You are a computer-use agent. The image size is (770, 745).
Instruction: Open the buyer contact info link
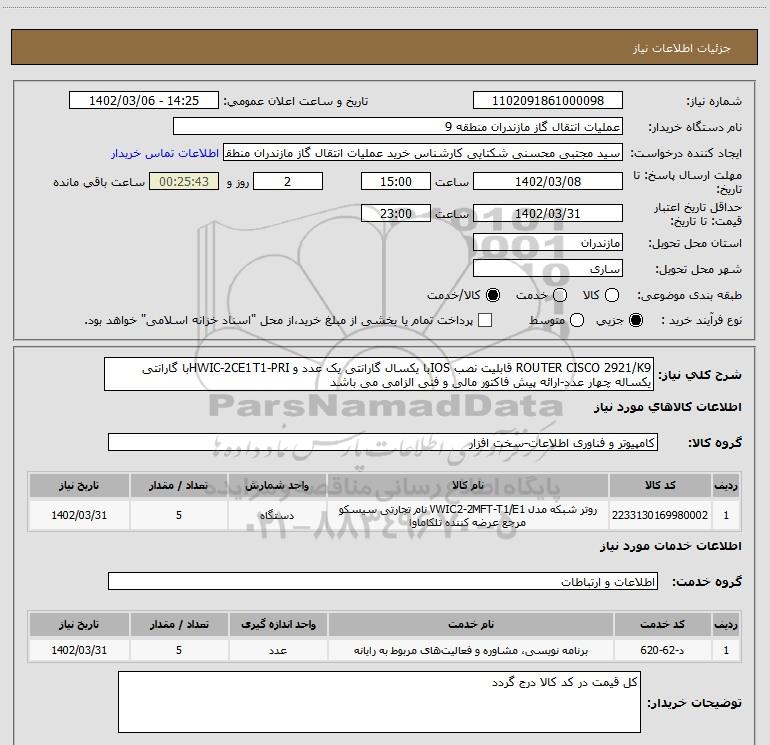(165, 153)
